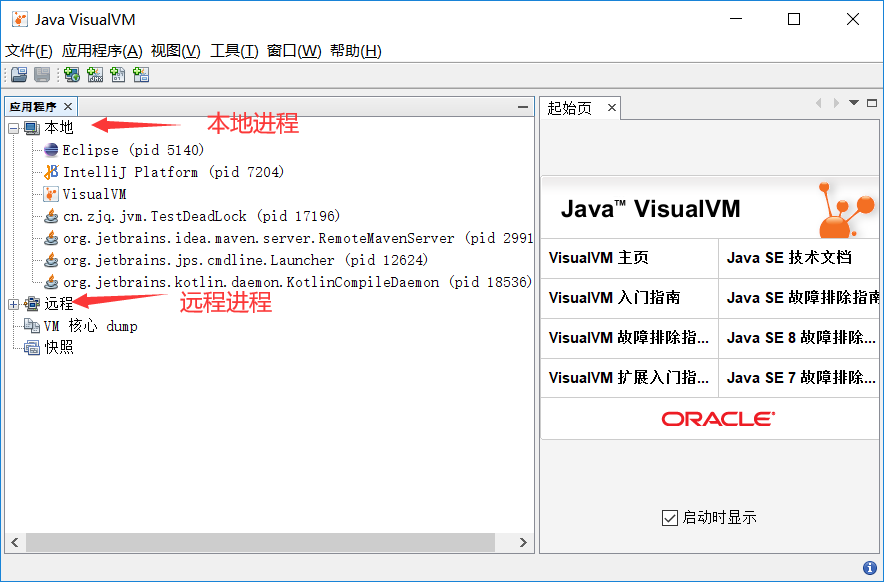Open the 文件(F) menu

[x=29, y=51]
